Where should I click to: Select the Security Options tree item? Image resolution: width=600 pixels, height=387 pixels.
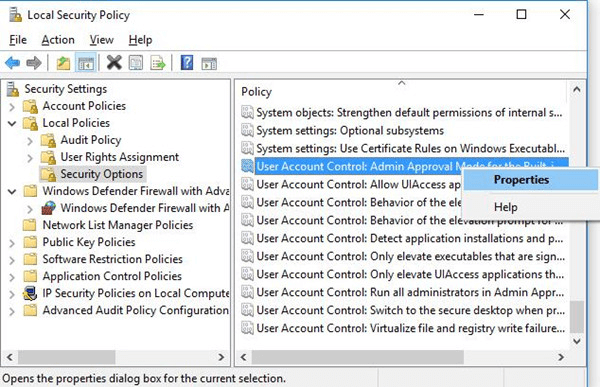pos(101,174)
